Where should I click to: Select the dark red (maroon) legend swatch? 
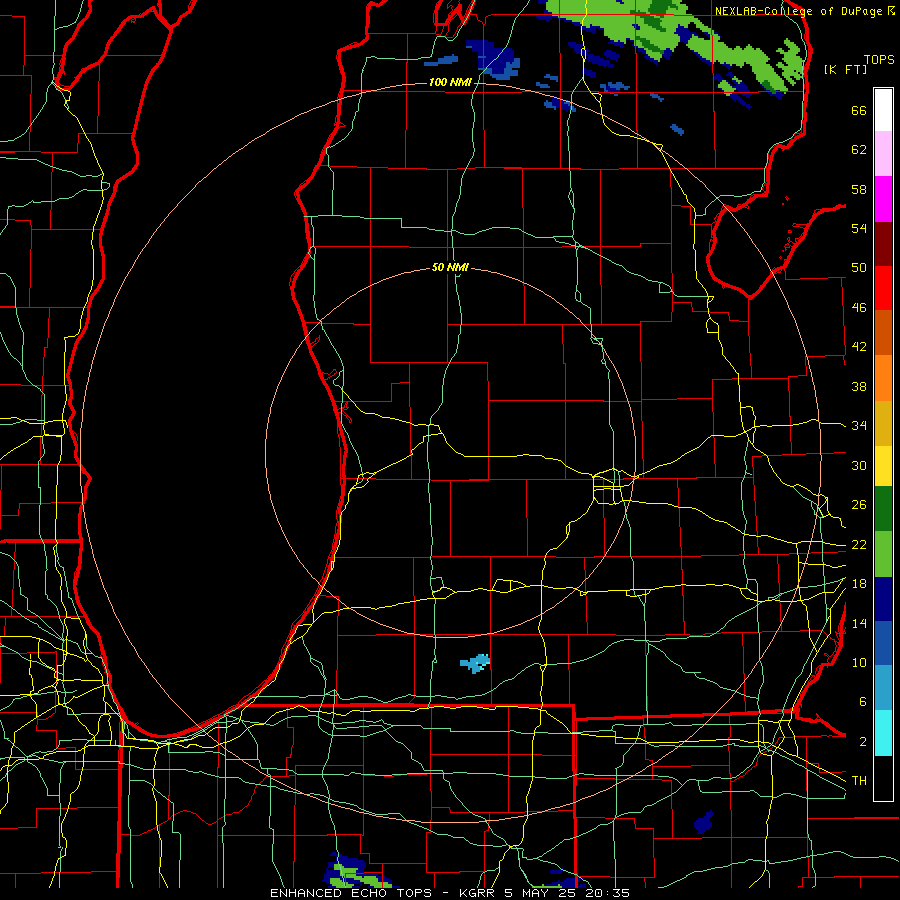pos(883,243)
